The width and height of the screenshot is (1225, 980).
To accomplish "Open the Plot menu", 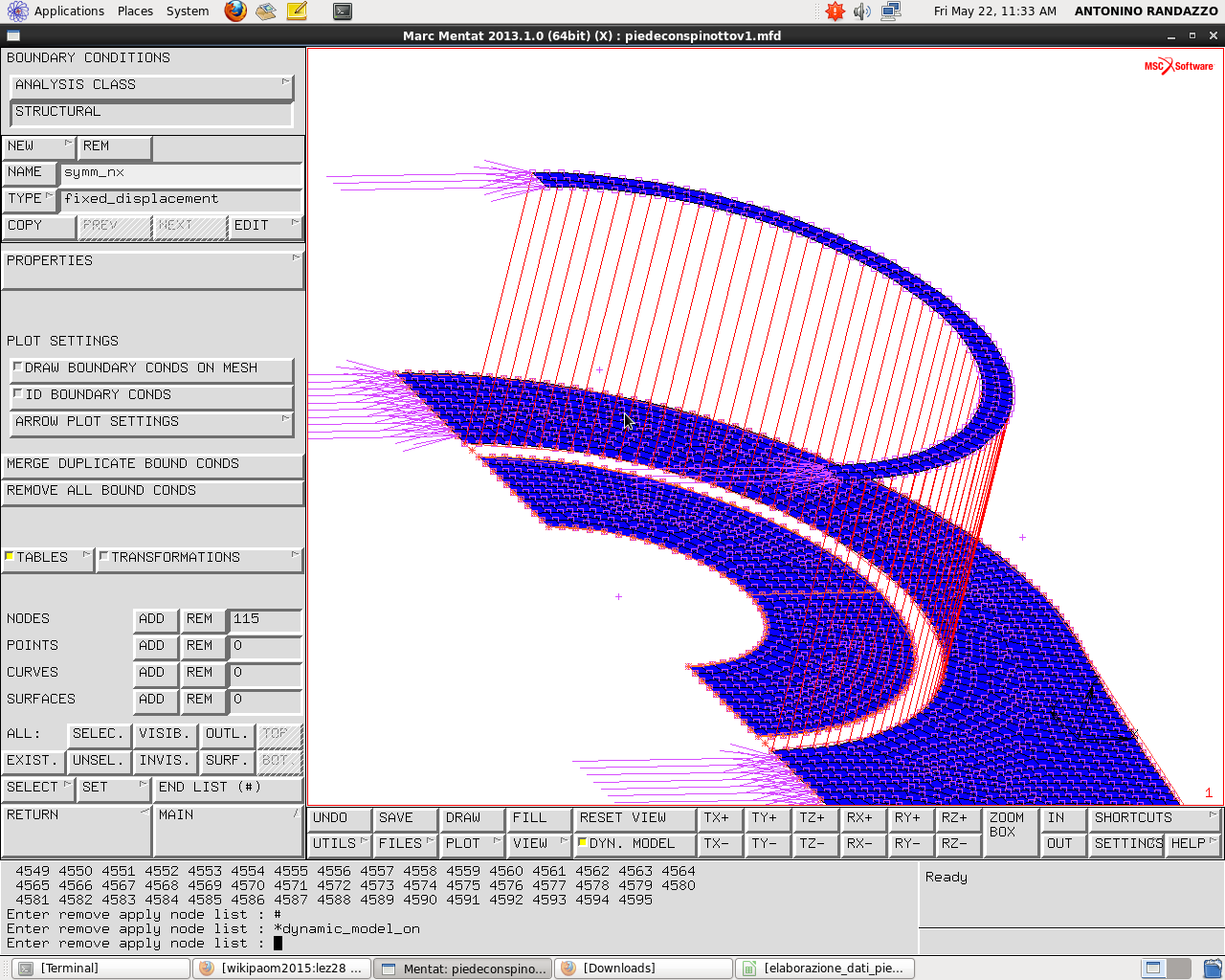I will [473, 844].
